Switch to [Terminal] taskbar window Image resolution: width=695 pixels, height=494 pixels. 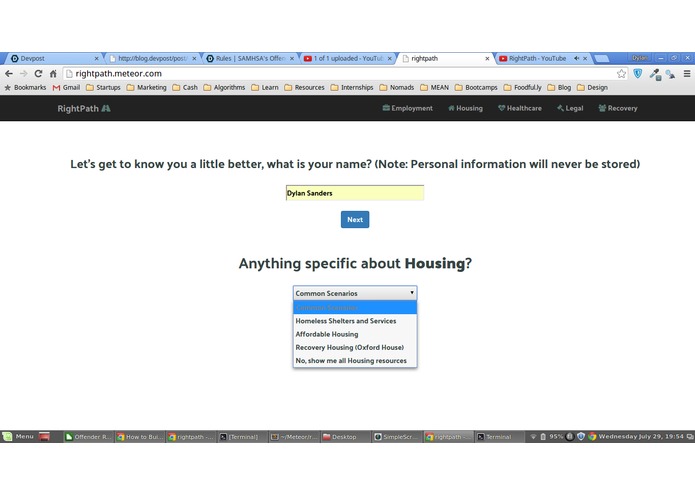[x=243, y=437]
